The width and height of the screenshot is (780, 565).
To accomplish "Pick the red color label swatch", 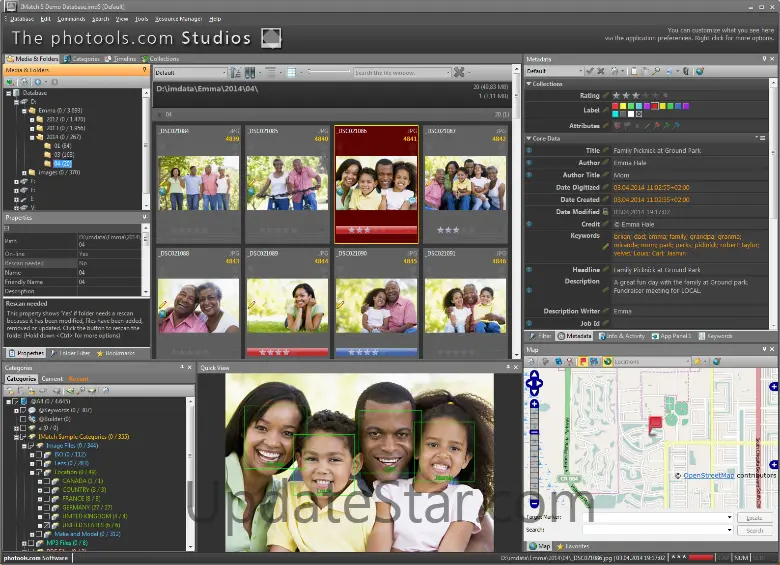I will (x=615, y=106).
